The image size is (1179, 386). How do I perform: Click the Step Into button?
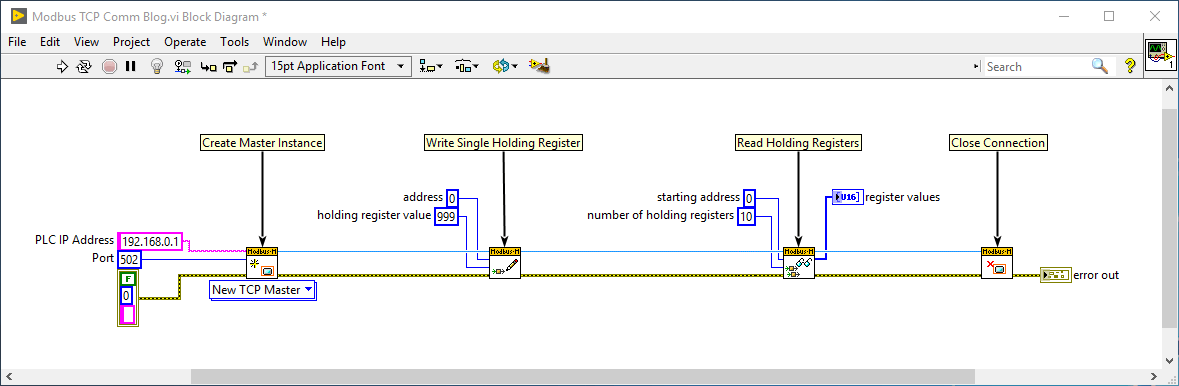pos(208,66)
